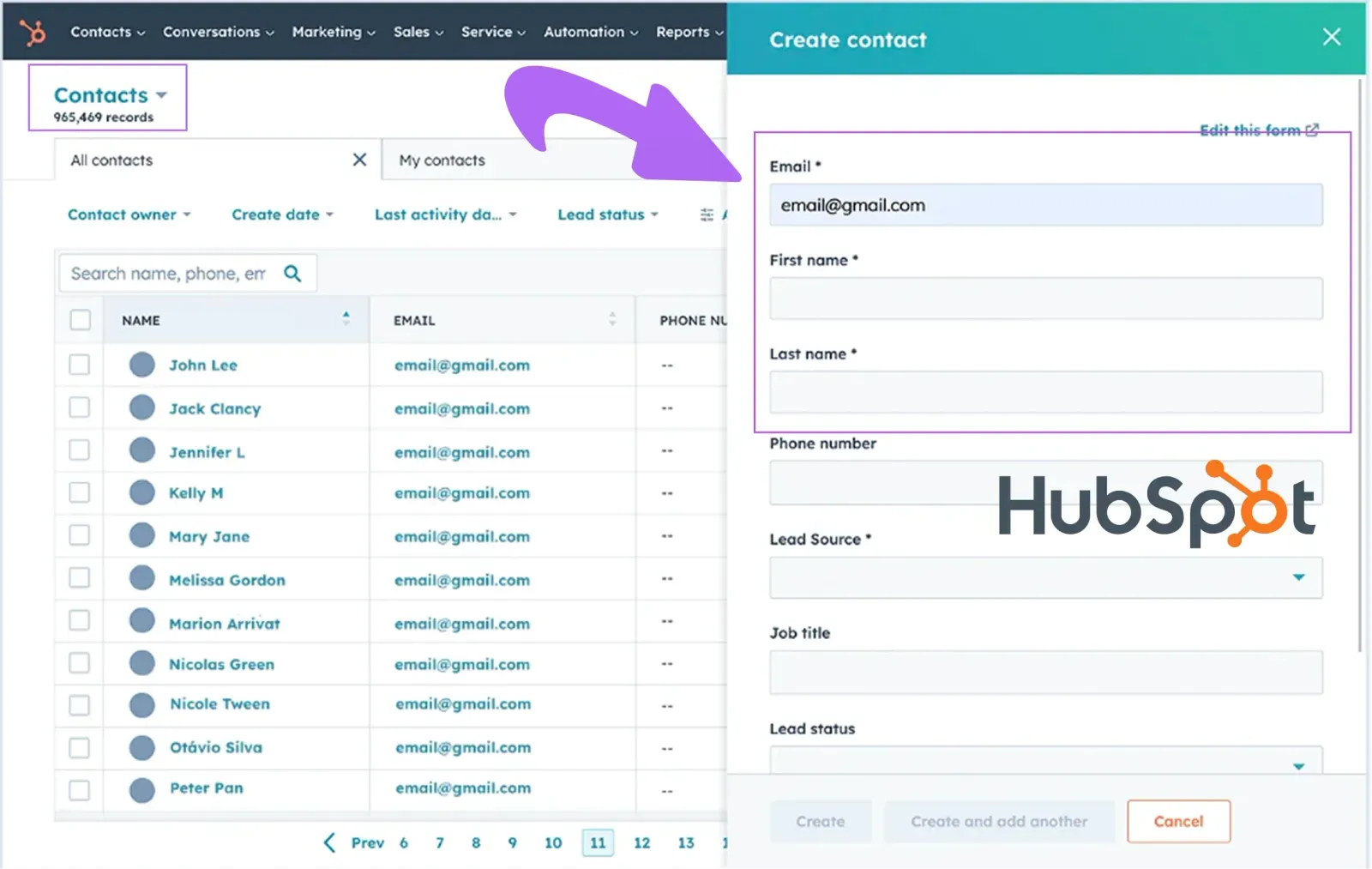Check the box for Melissa Gordon
This screenshot has height=869, width=1372.
[x=80, y=578]
